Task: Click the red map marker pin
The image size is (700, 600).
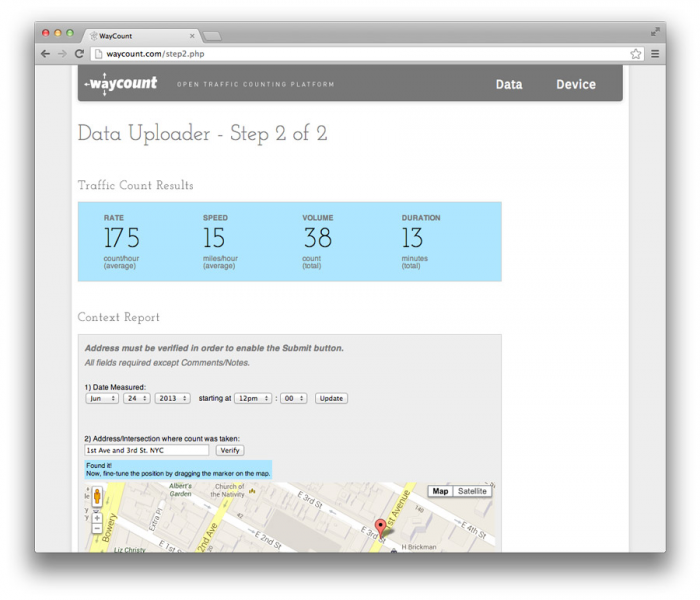Action: [x=380, y=528]
